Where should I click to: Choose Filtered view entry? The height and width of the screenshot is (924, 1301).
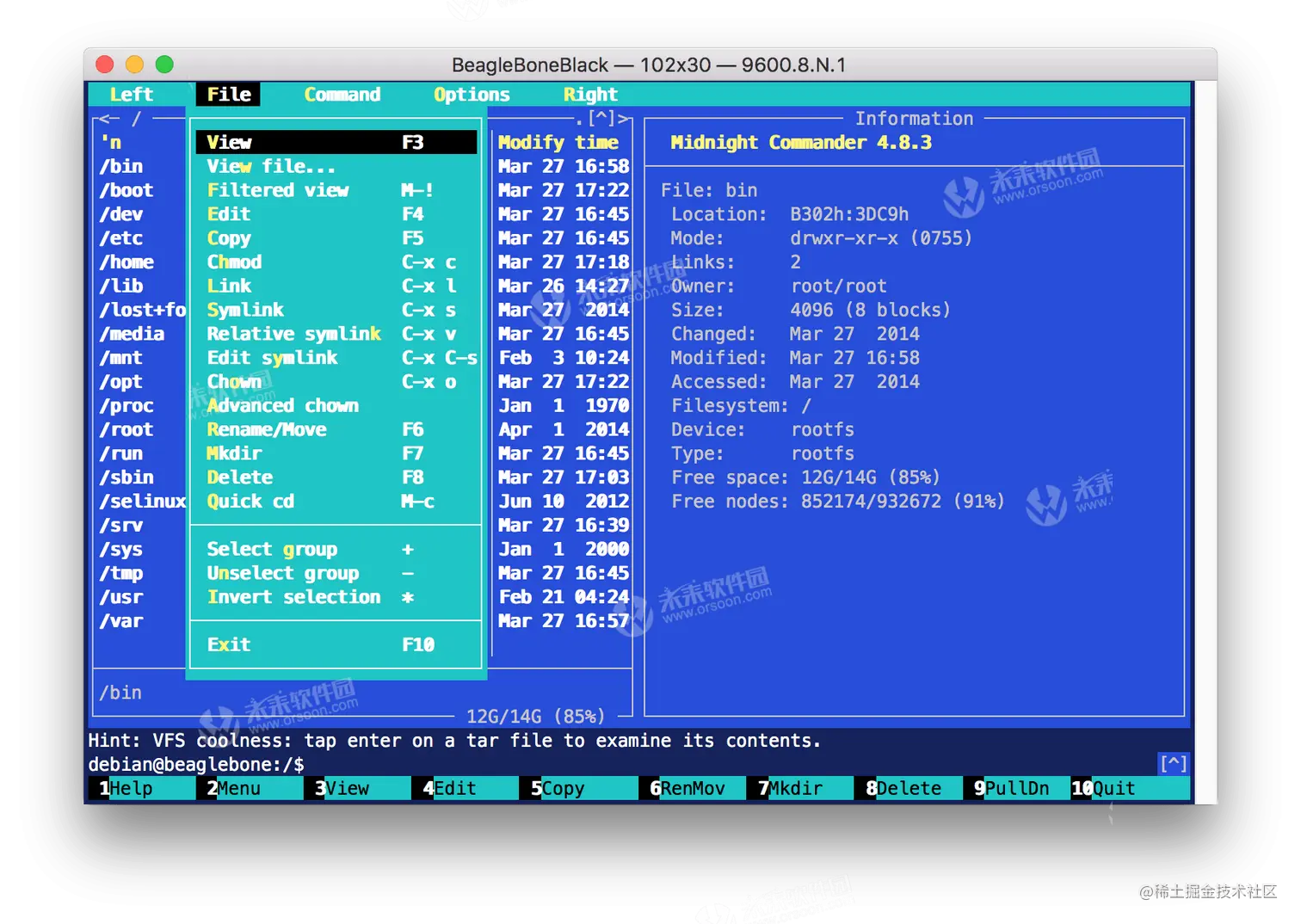336,190
